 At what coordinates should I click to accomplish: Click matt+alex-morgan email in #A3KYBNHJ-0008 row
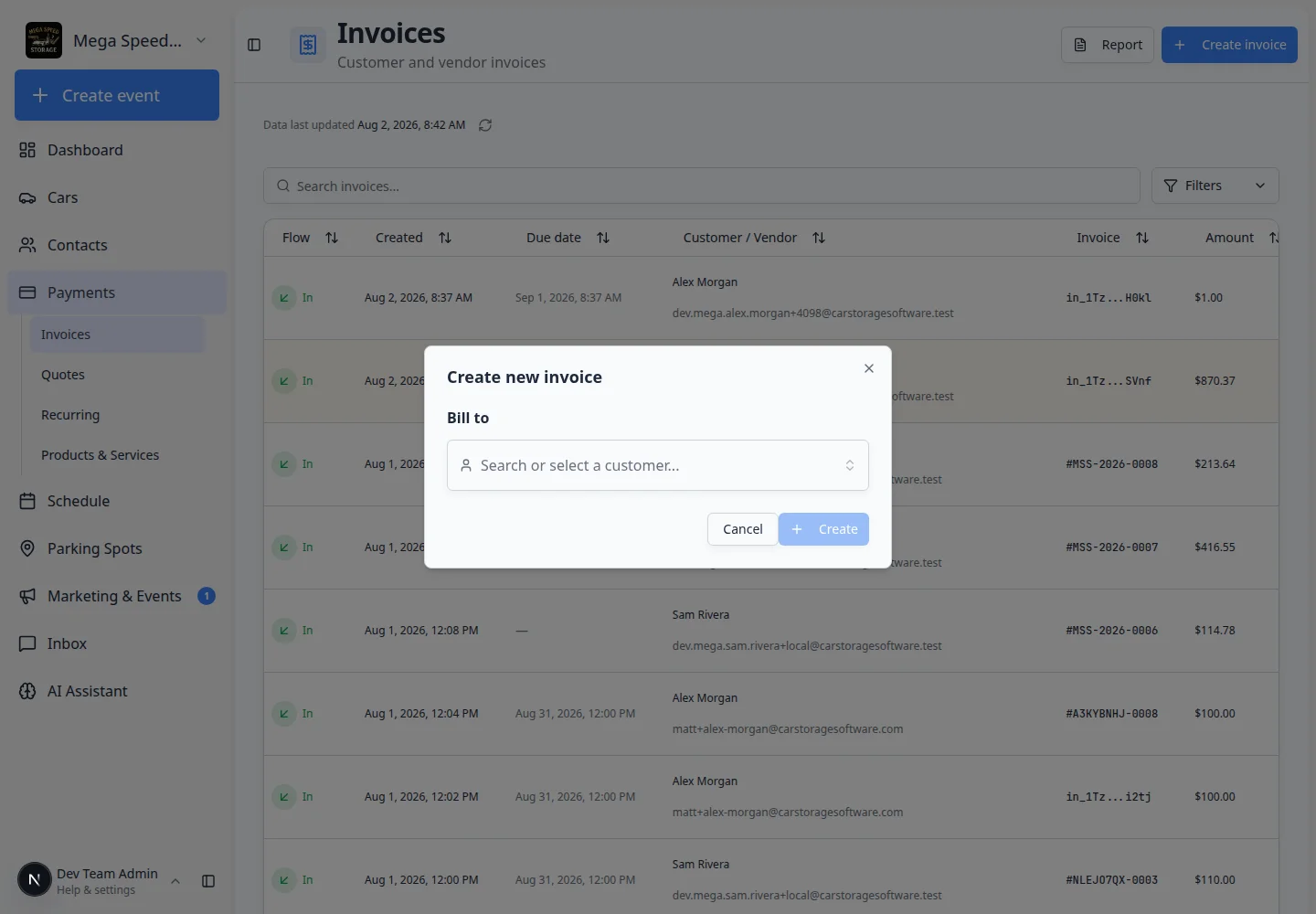(x=788, y=729)
